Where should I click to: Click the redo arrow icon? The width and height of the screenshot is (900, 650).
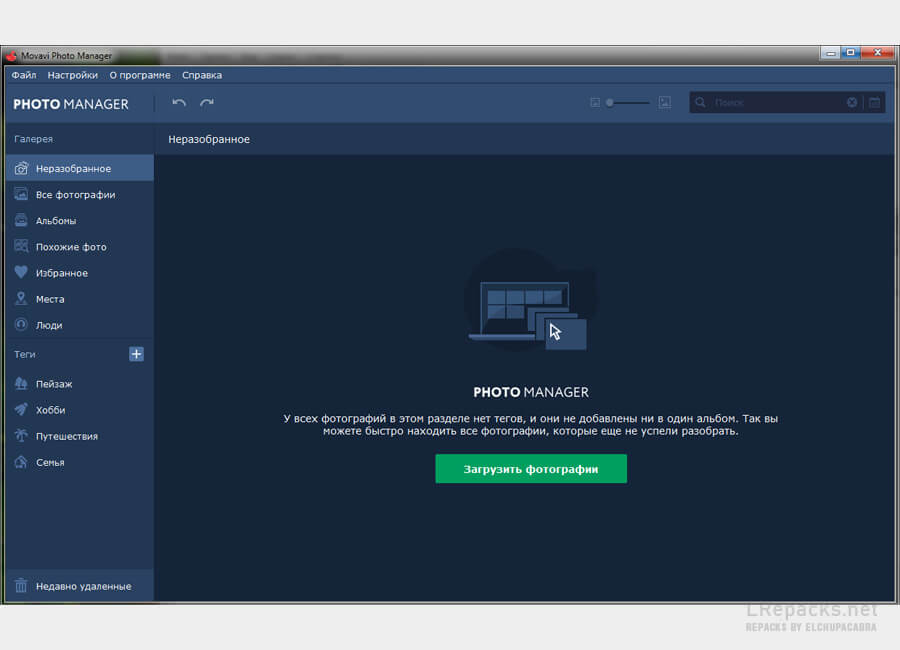[x=207, y=103]
